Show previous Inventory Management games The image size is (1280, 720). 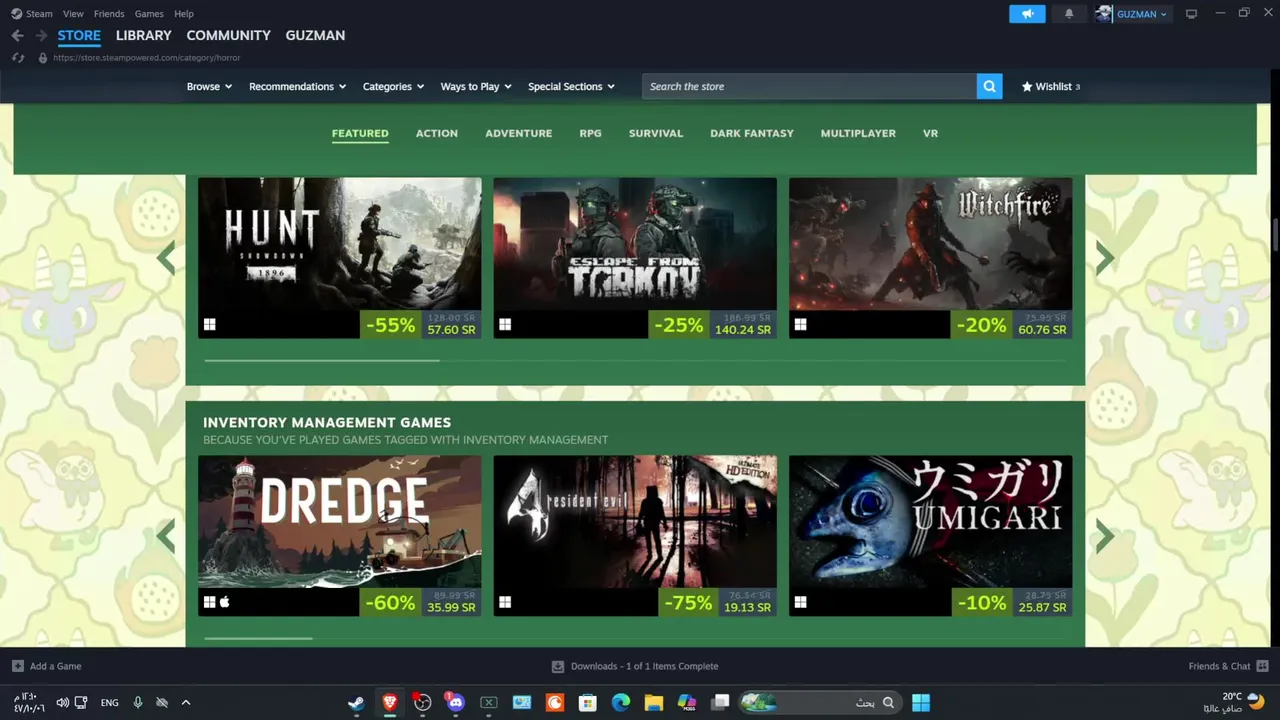point(166,536)
